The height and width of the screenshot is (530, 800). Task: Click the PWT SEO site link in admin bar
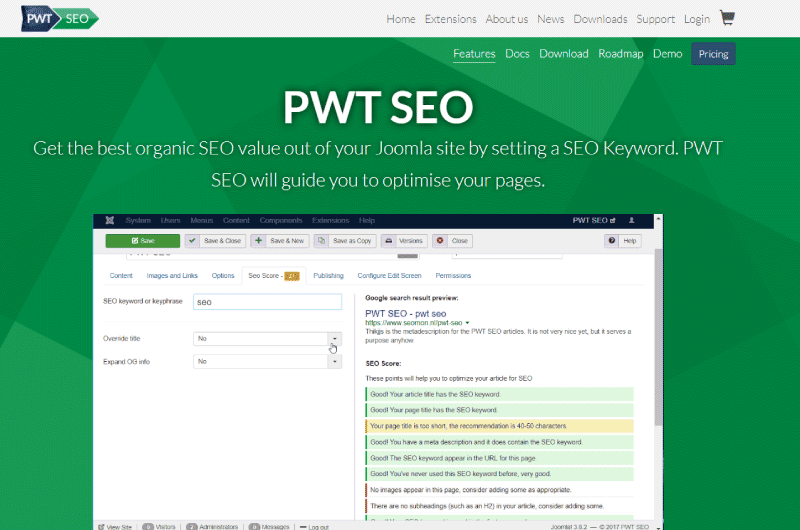click(594, 220)
